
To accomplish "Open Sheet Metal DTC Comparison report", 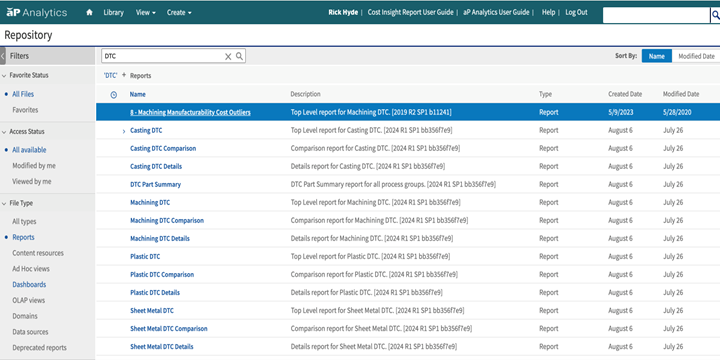I will 169,329.
